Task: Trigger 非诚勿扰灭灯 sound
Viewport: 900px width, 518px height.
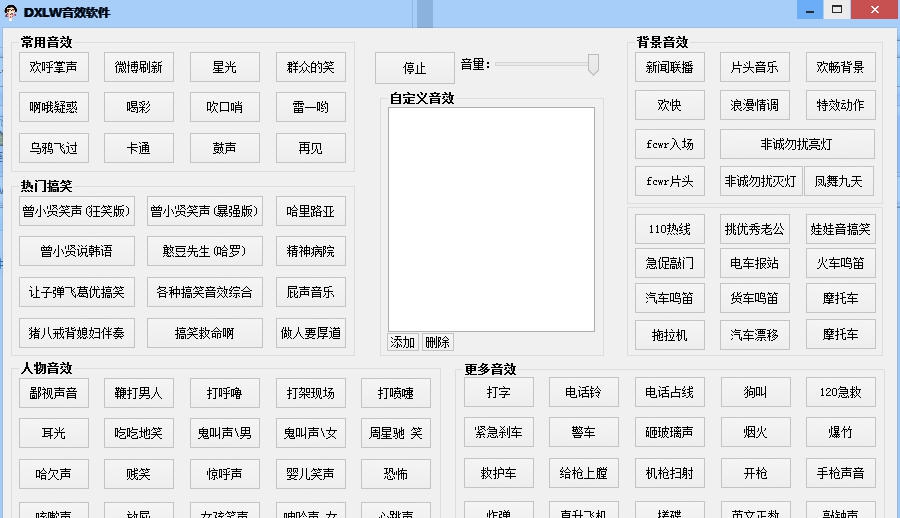Action: [x=761, y=181]
